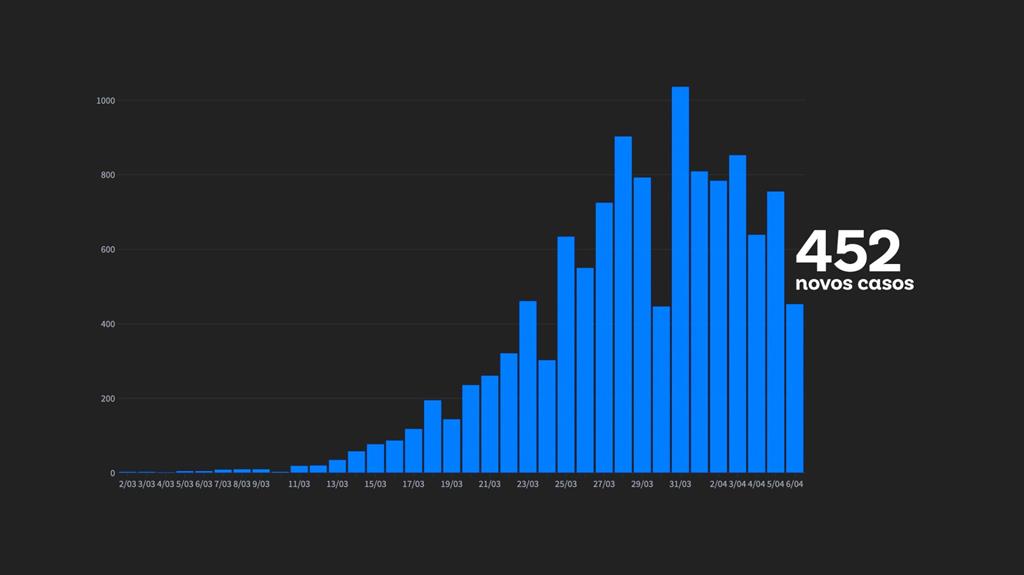Click the 6/04 x-axis date label
The image size is (1024, 575).
[794, 484]
